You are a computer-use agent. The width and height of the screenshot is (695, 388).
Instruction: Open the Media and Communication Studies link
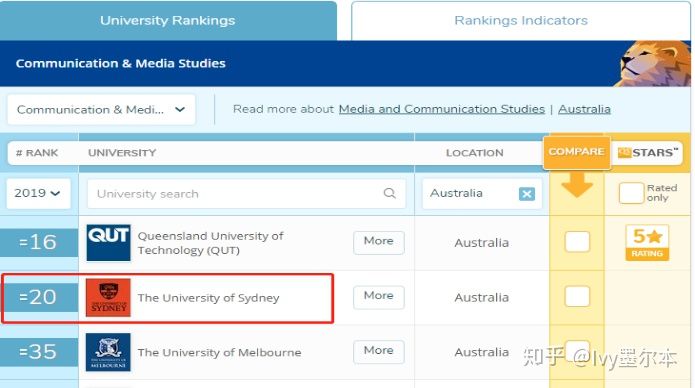441,109
